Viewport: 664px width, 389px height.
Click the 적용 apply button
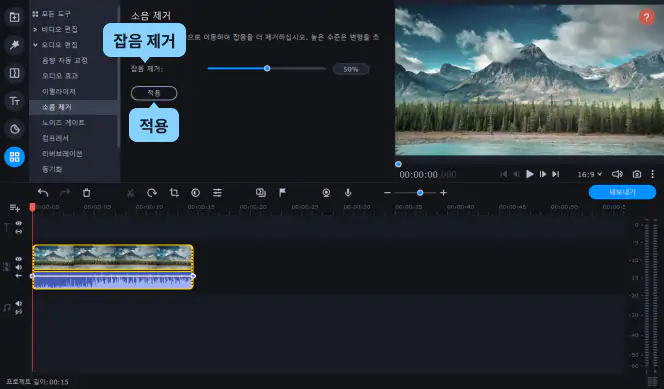point(154,93)
